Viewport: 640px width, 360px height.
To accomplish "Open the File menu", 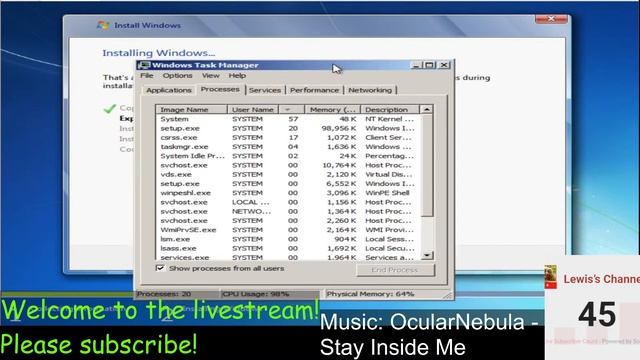I will [147, 76].
